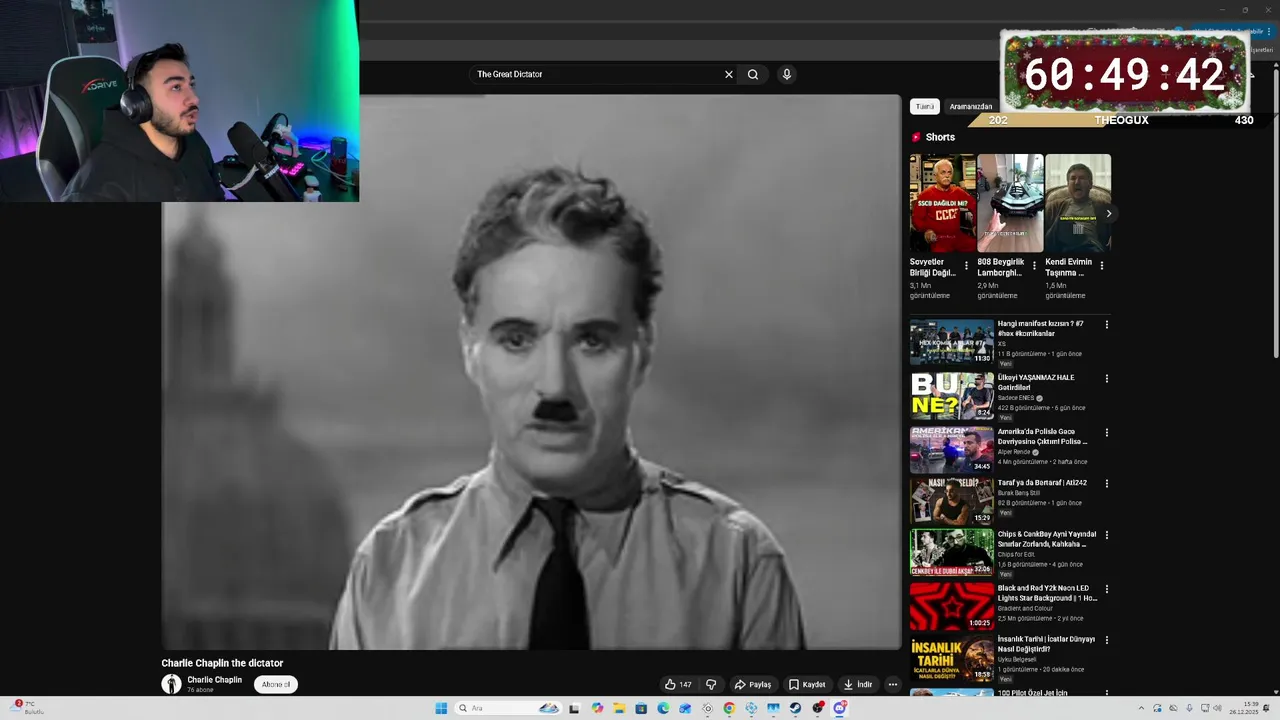The width and height of the screenshot is (1280, 720).
Task: Open options for Hangi manifest kızısın video
Action: (1106, 325)
